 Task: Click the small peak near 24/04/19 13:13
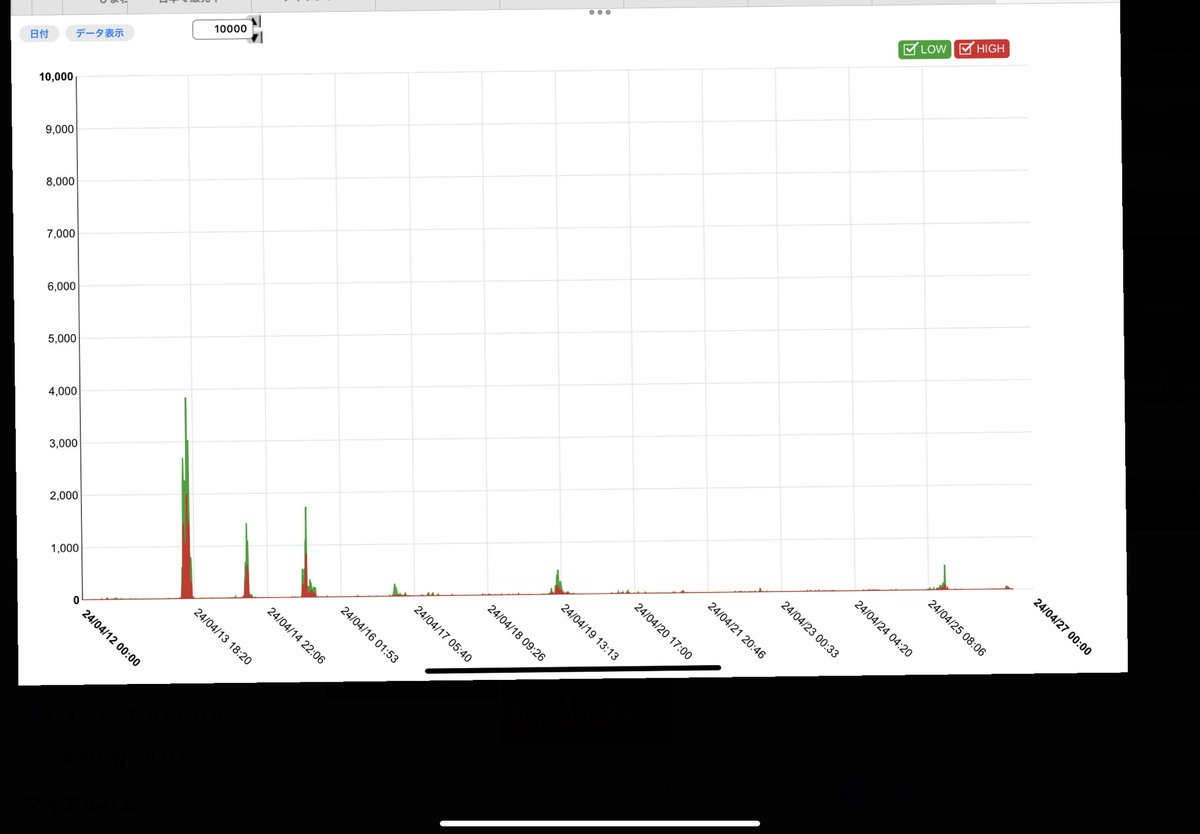coord(558,581)
